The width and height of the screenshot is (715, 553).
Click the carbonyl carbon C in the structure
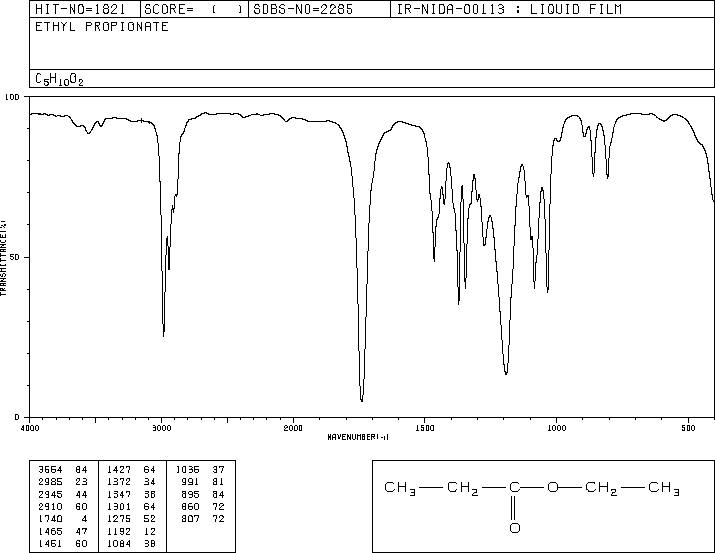[x=514, y=487]
